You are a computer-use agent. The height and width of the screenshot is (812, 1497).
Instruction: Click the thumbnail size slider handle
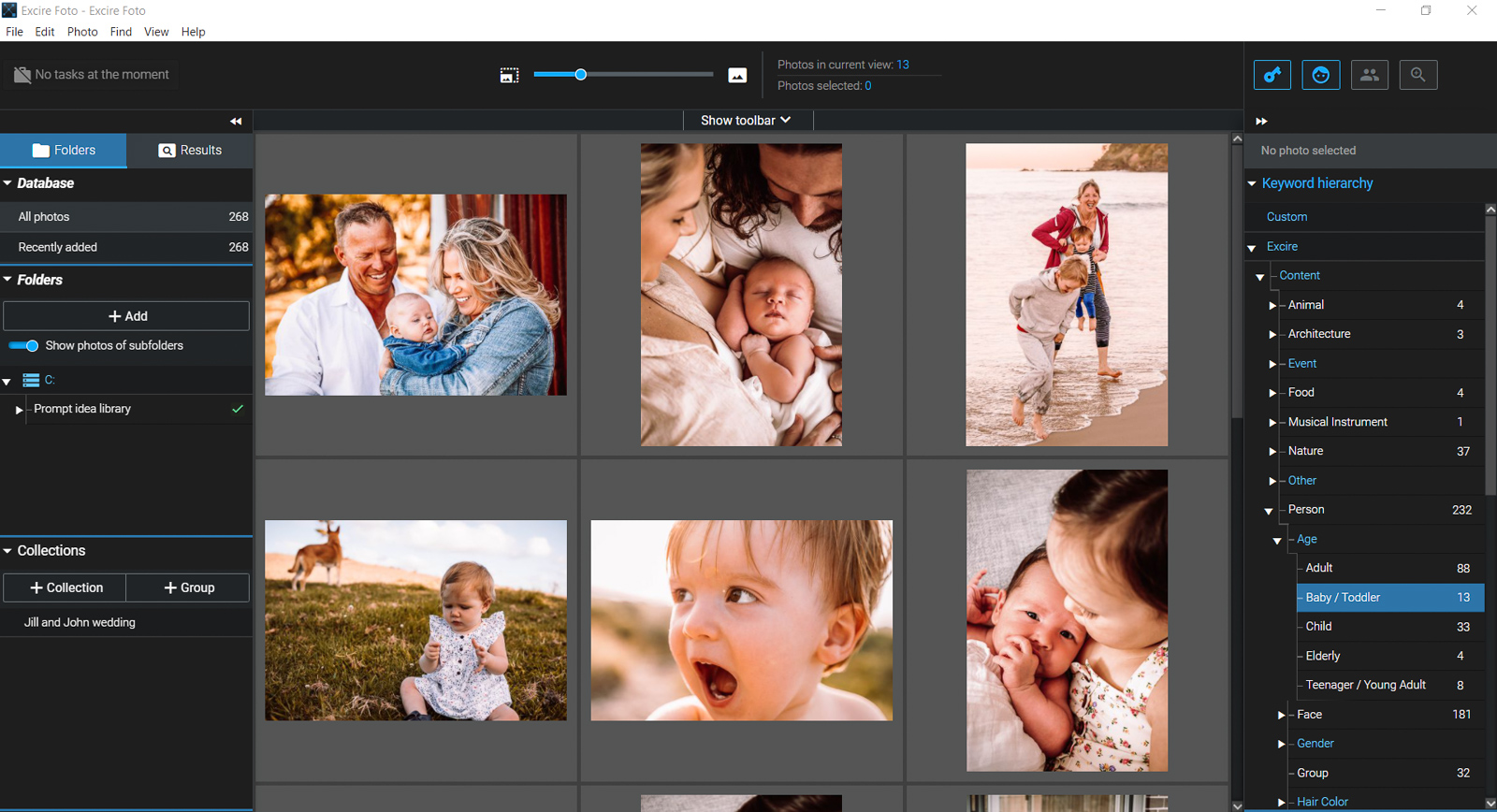coord(580,75)
